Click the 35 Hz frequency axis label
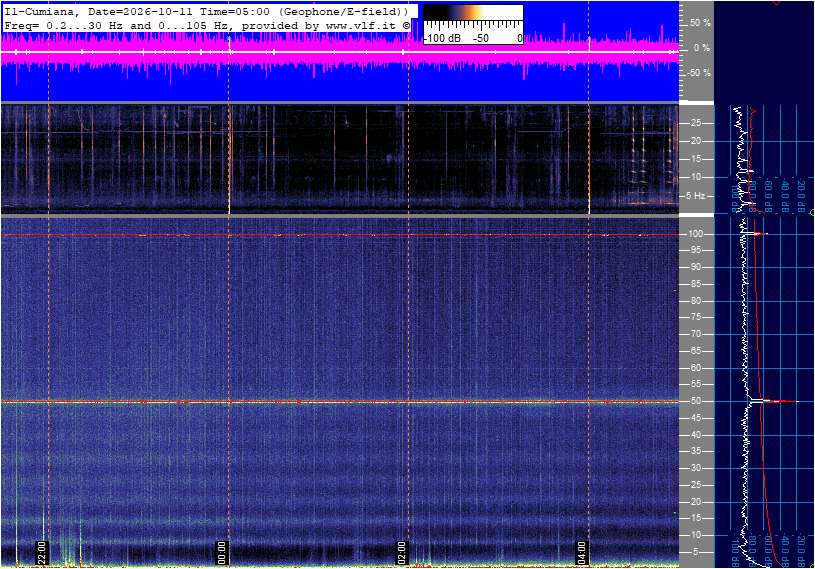This screenshot has width=815, height=569. coord(695,452)
